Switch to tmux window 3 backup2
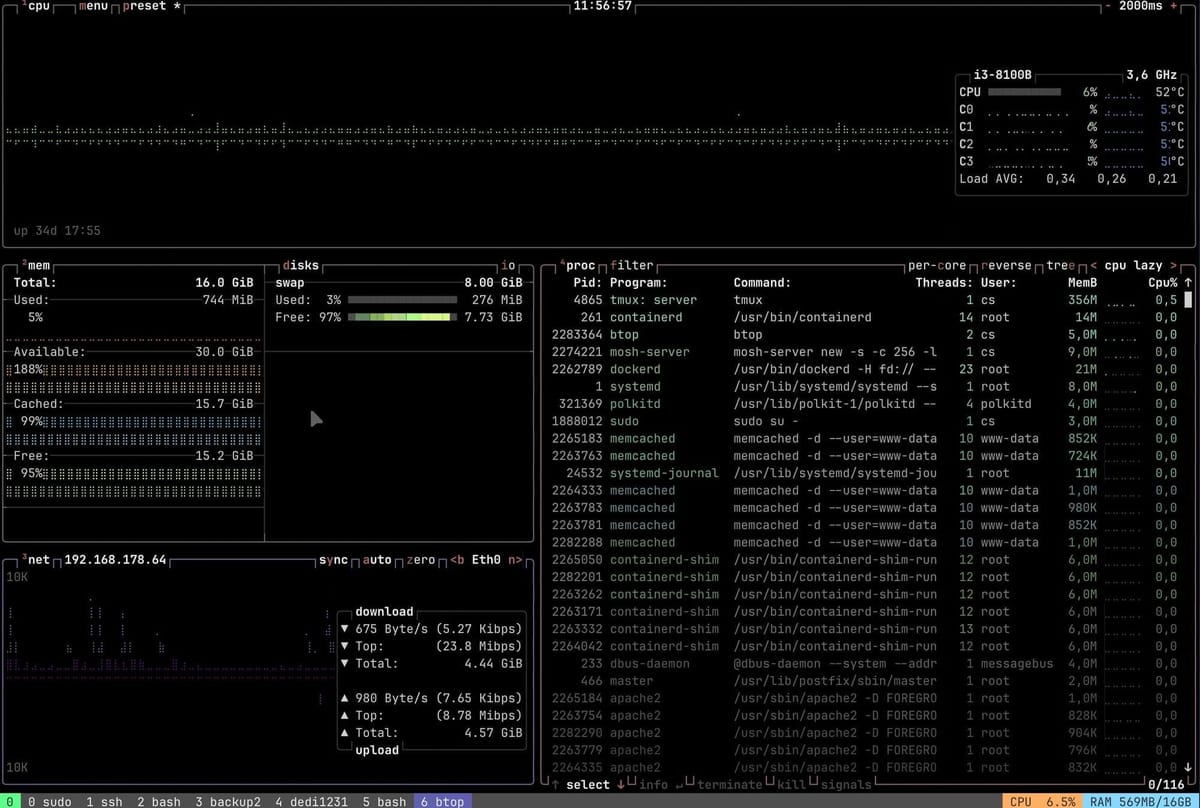This screenshot has height=808, width=1200. point(228,801)
